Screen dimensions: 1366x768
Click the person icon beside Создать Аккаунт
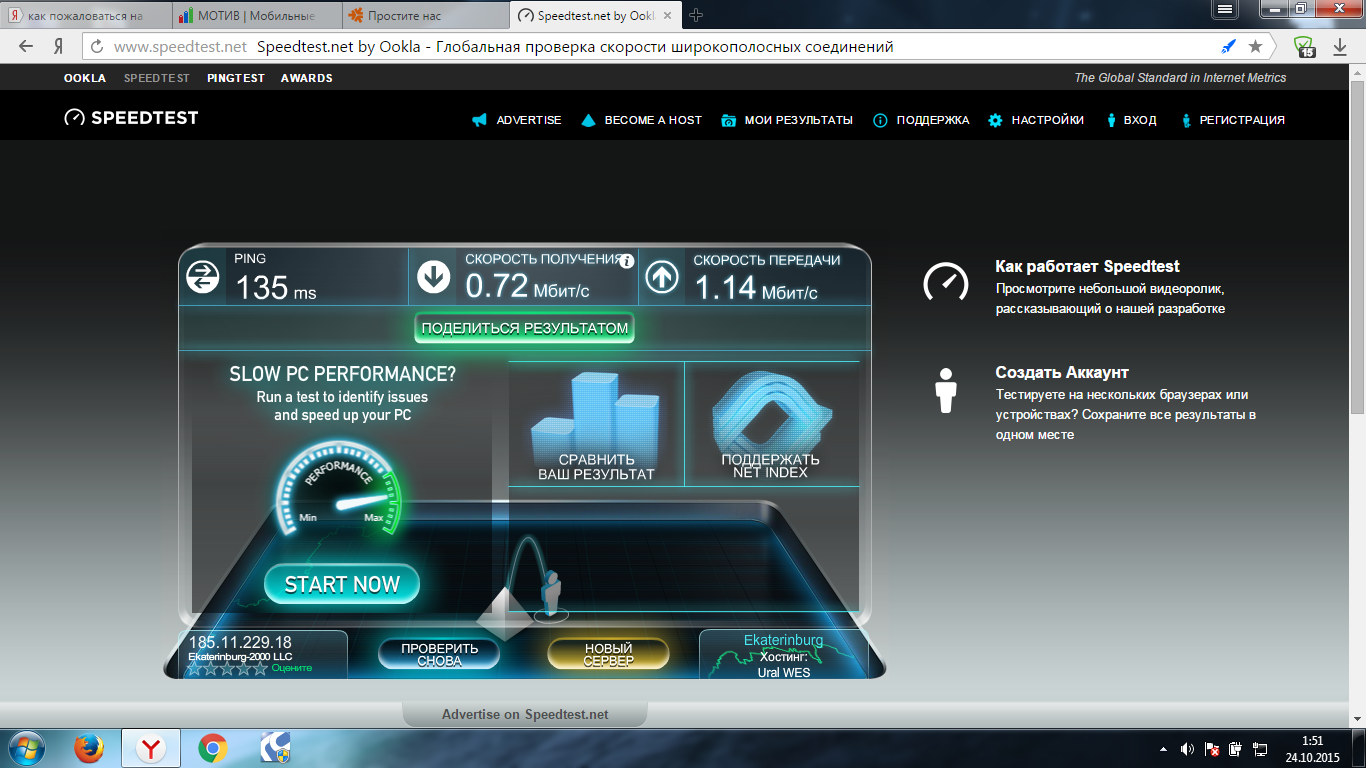946,391
